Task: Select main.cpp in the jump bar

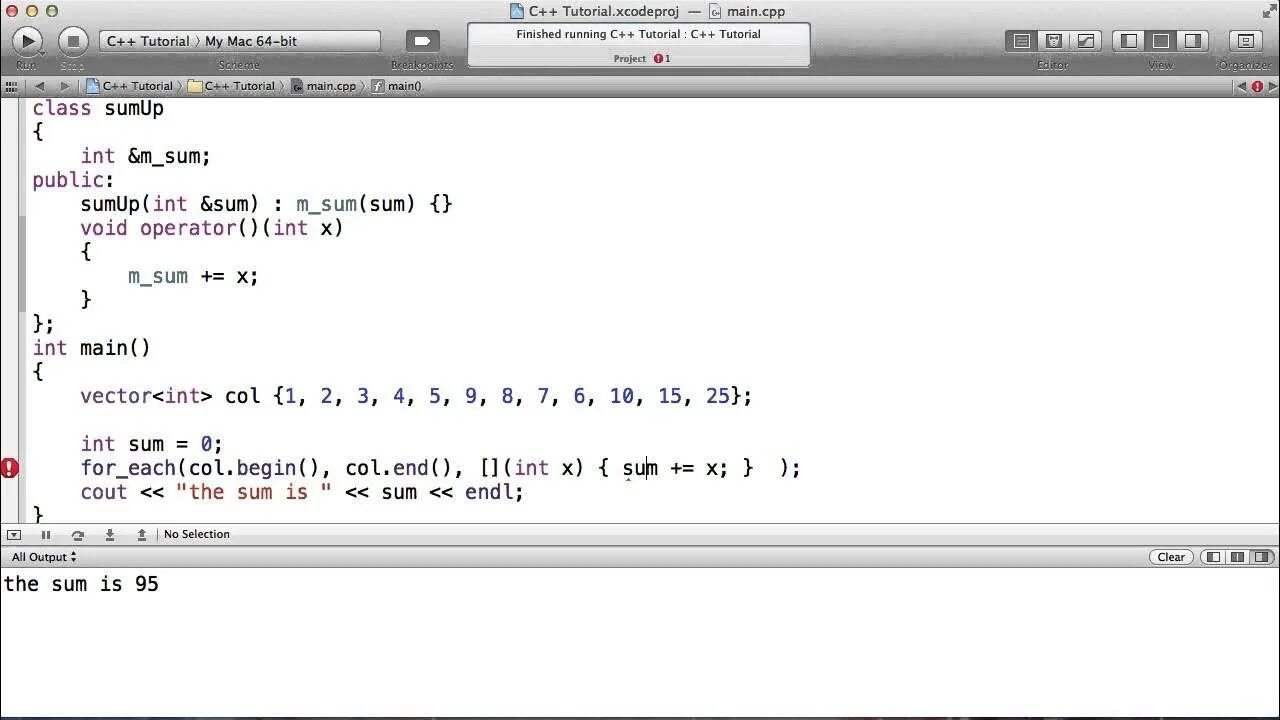Action: coord(324,86)
